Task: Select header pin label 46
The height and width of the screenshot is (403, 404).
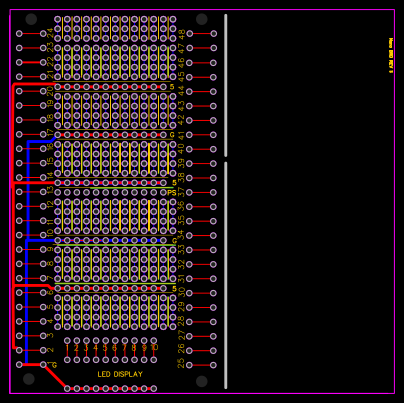Action: pos(181,62)
